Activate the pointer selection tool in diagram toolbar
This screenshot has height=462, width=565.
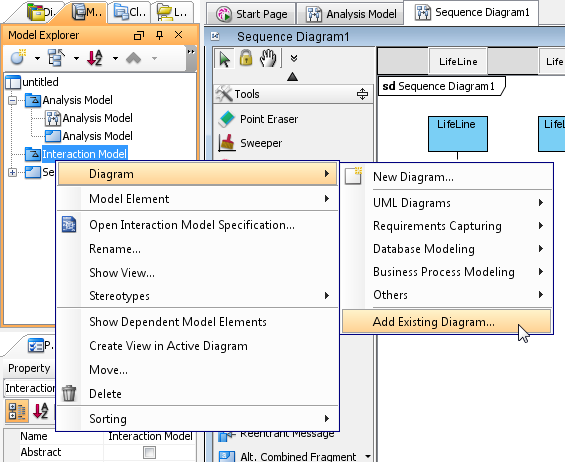coord(225,58)
